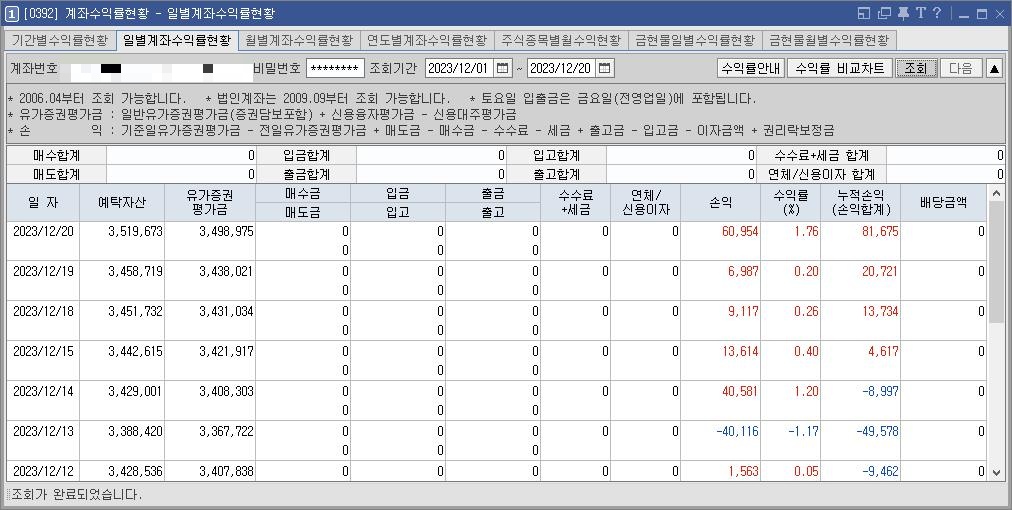Click the scrollbar down arrow
Image resolution: width=1012 pixels, height=510 pixels.
click(995, 473)
